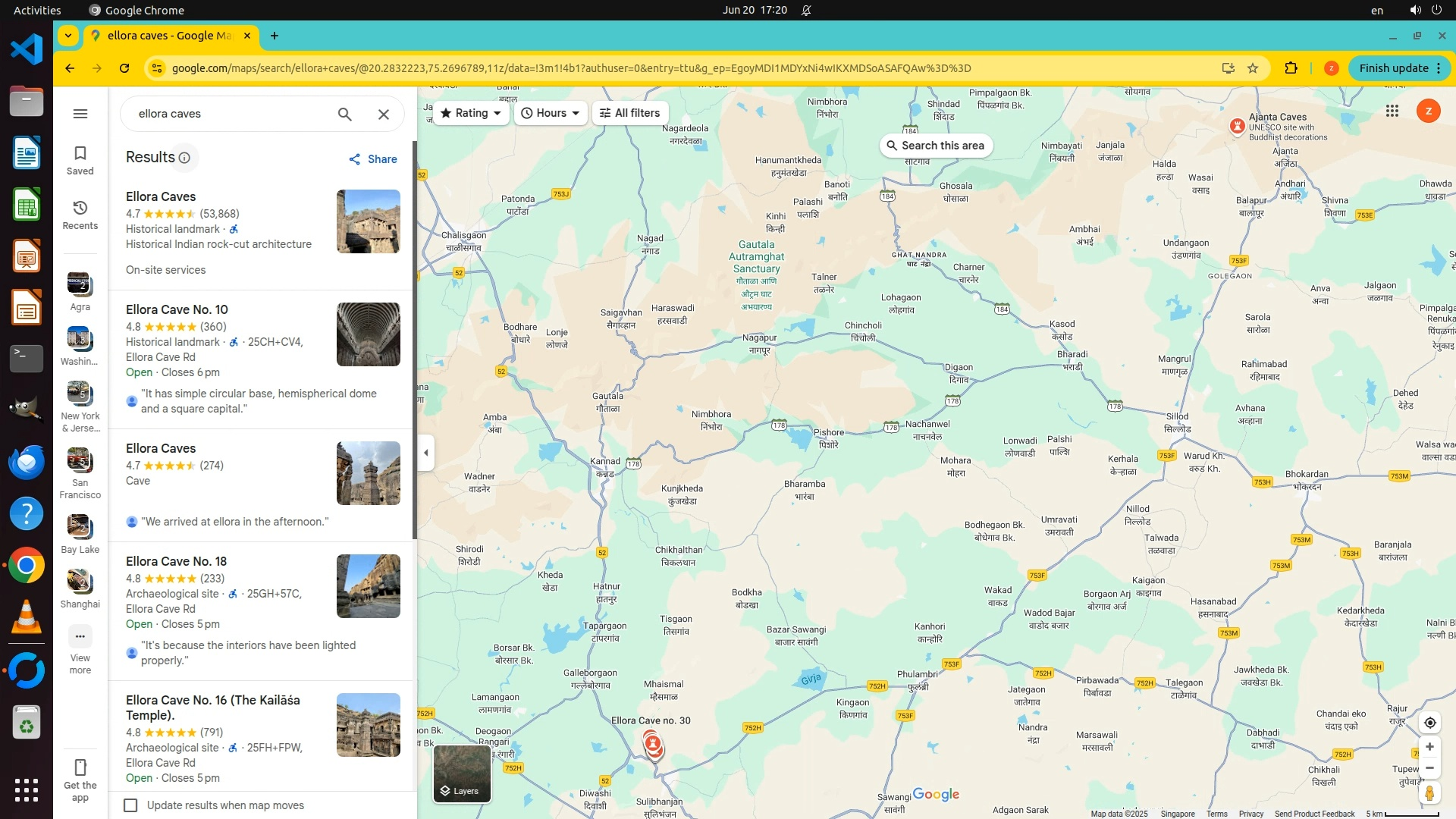Click the search magnifier icon
The height and width of the screenshot is (819, 1456).
click(344, 114)
